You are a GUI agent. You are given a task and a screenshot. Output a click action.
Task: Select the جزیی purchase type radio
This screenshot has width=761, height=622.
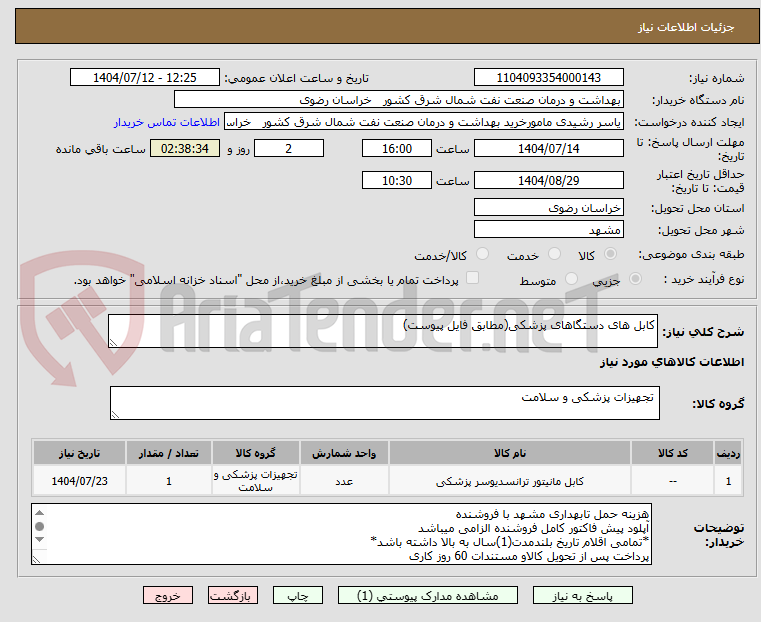click(635, 278)
